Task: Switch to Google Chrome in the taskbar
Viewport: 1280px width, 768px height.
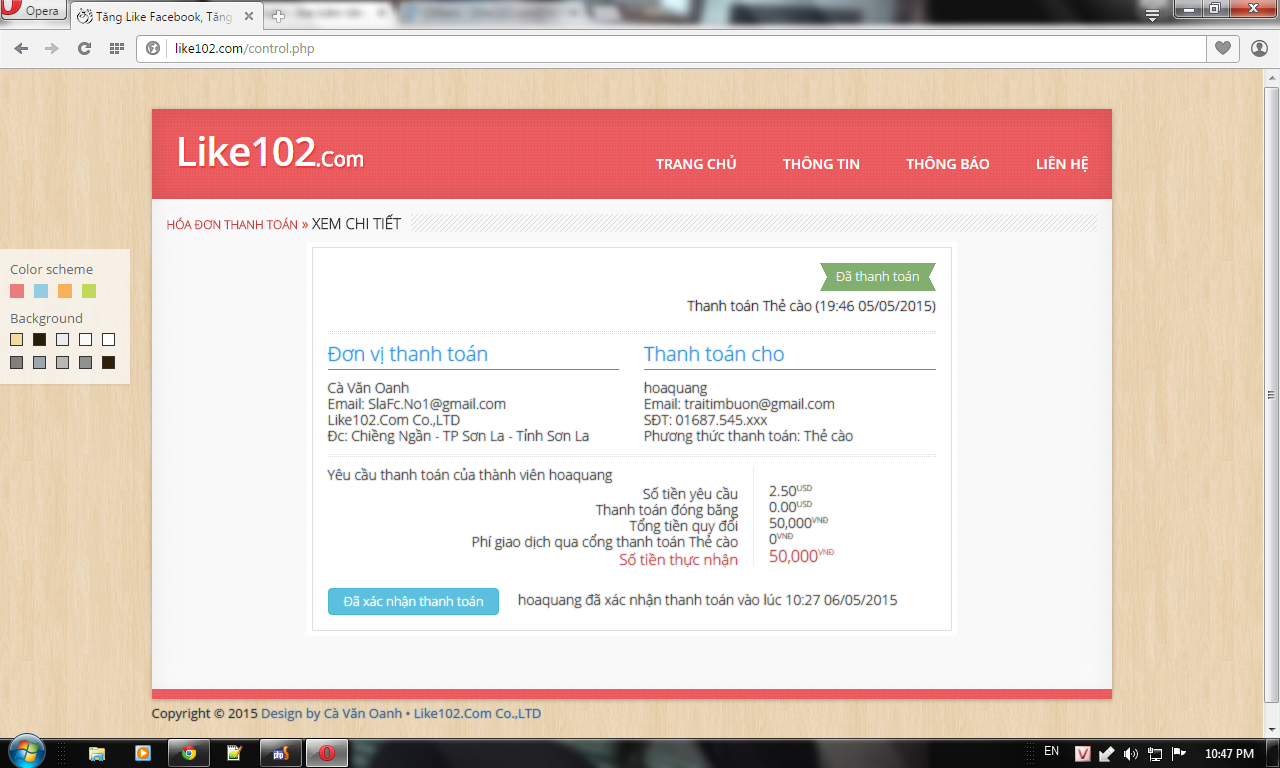Action: click(x=189, y=753)
